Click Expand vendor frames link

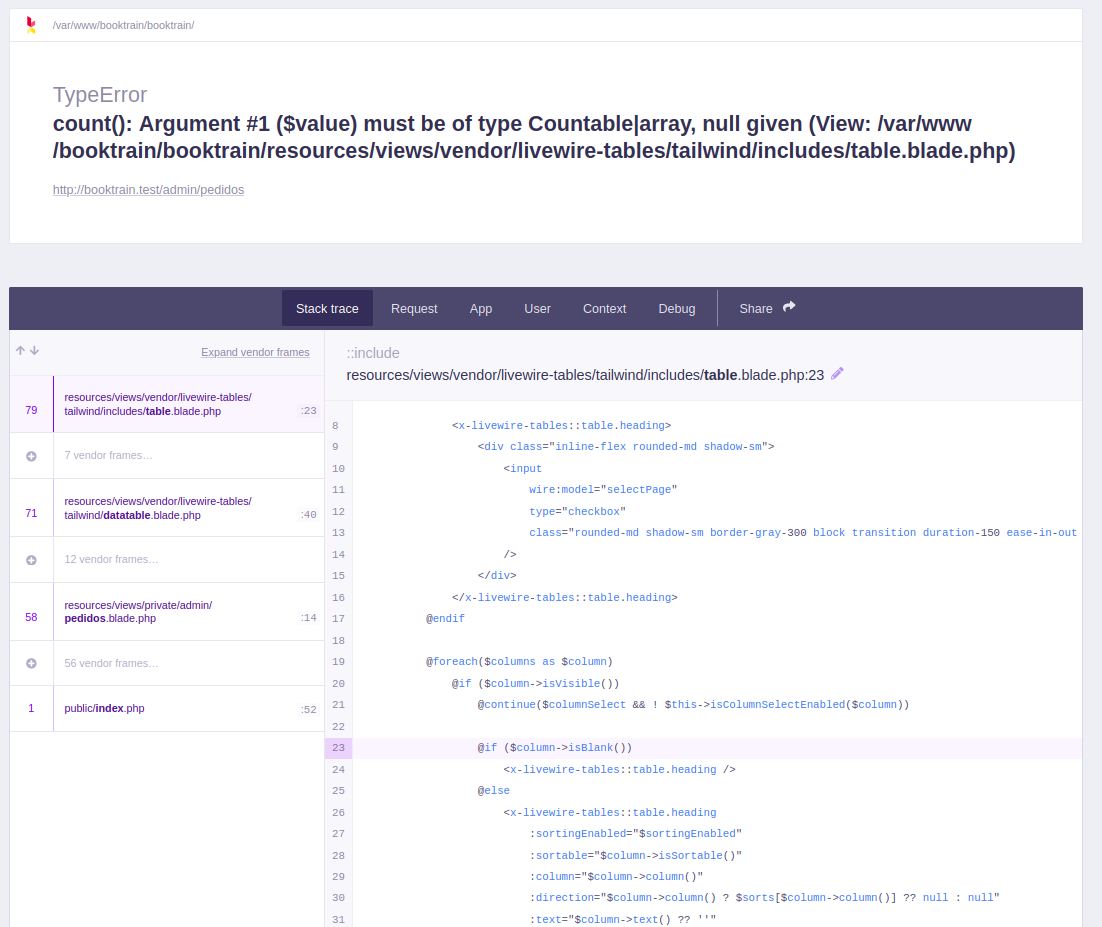255,352
